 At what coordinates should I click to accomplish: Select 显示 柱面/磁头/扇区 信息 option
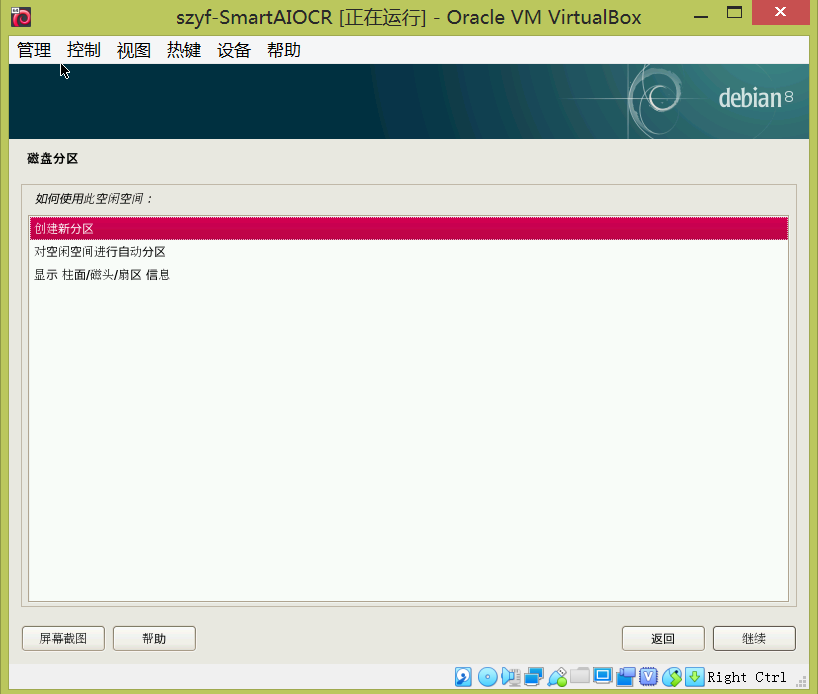click(x=408, y=274)
